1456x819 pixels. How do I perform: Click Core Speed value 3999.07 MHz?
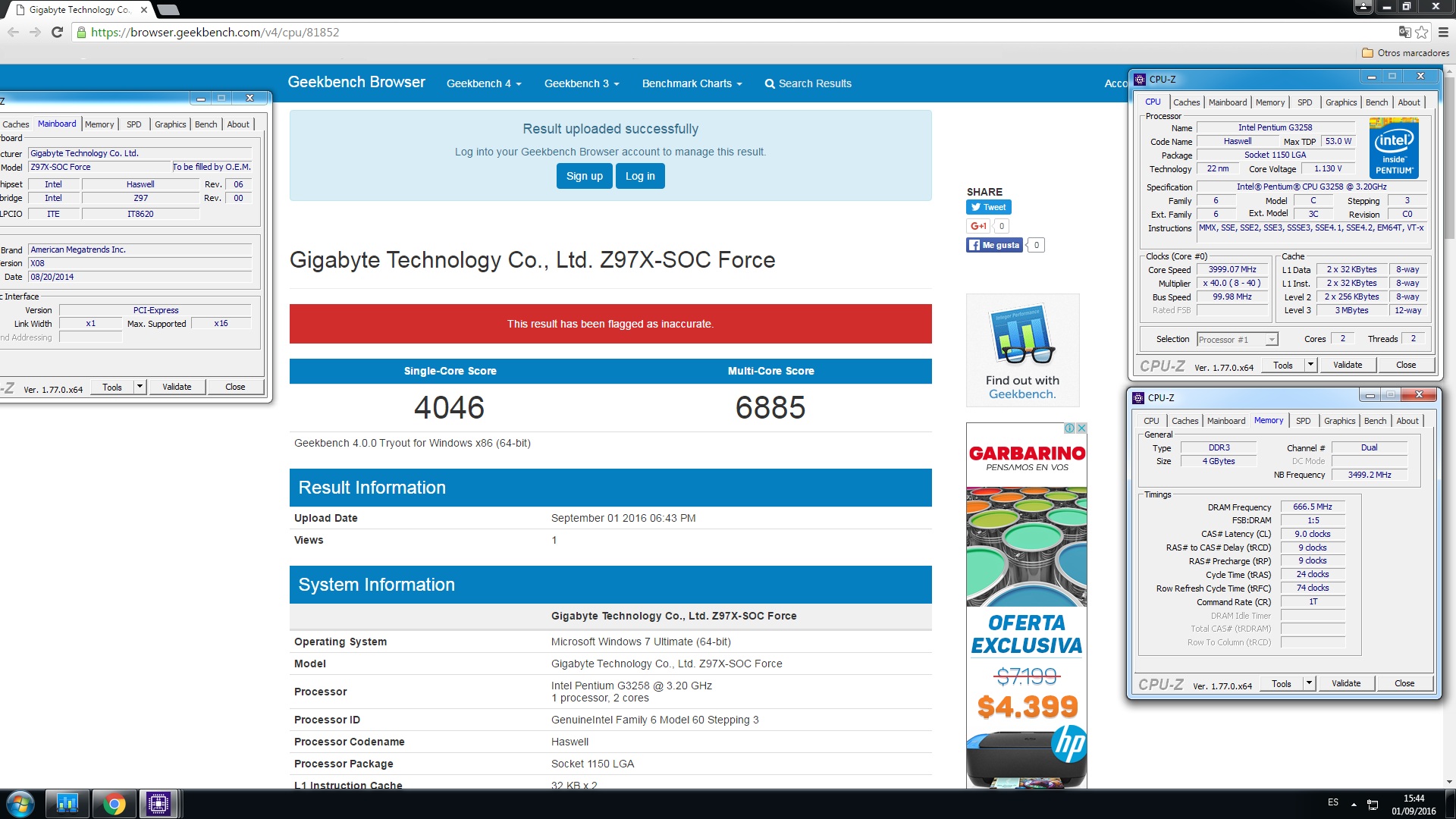click(1232, 270)
